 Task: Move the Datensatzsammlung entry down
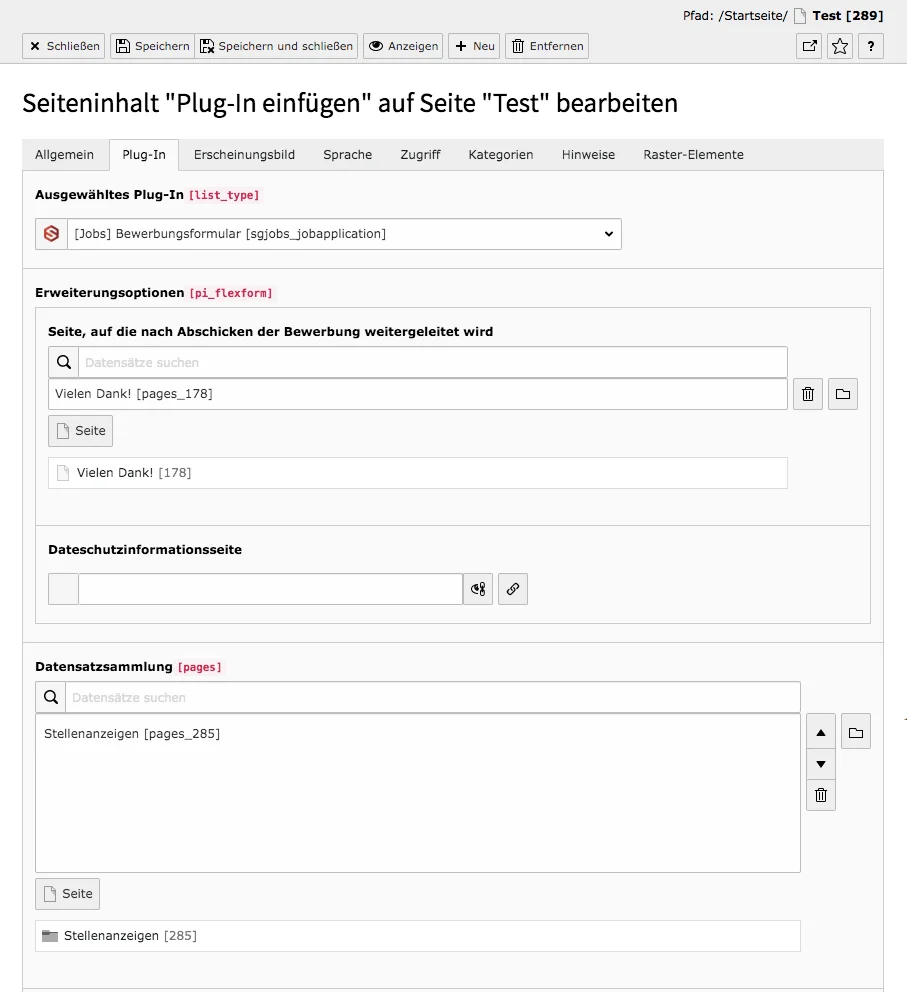pos(820,763)
